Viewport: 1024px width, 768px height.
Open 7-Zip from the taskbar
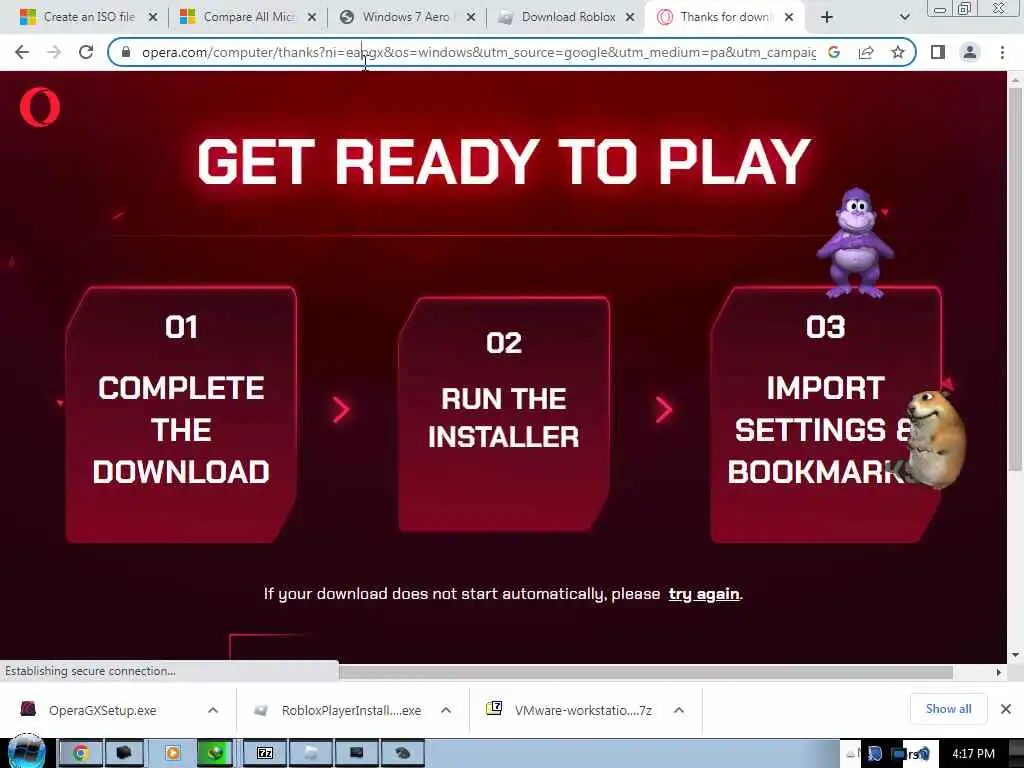tap(264, 753)
